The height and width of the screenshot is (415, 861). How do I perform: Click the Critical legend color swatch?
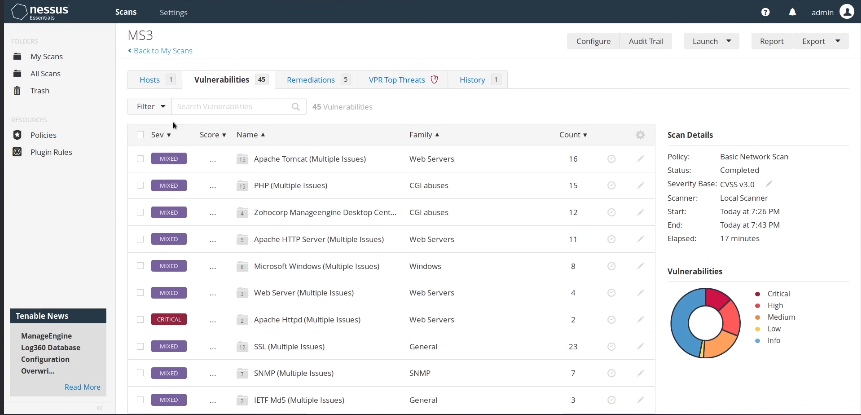pos(758,293)
